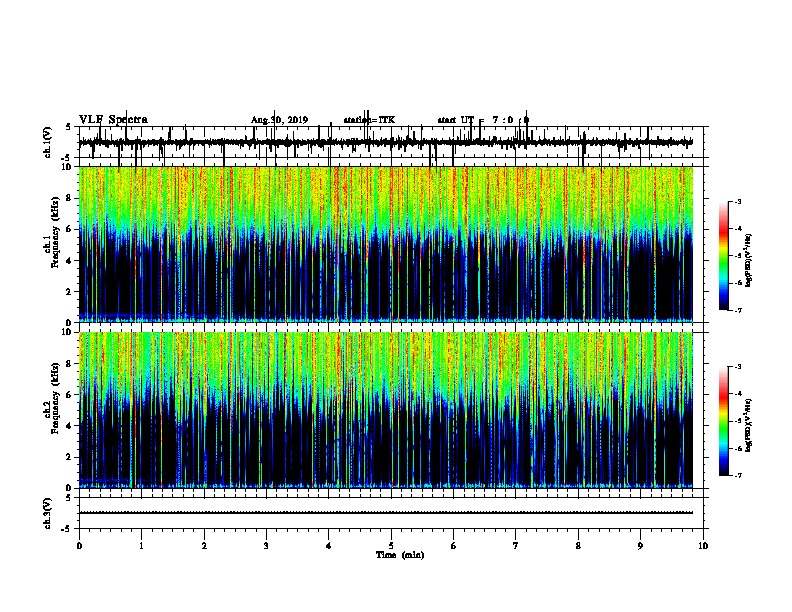Click the "10" tick on the time axis
This screenshot has width=792, height=612.
(x=703, y=545)
